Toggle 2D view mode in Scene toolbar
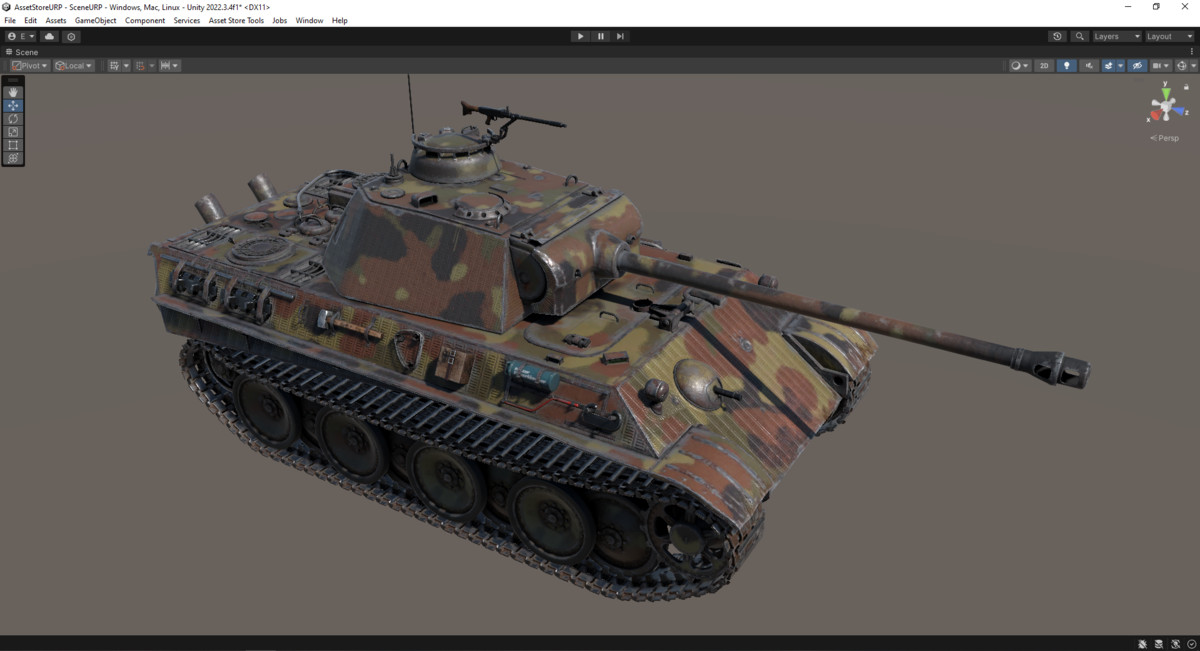 click(x=1044, y=64)
